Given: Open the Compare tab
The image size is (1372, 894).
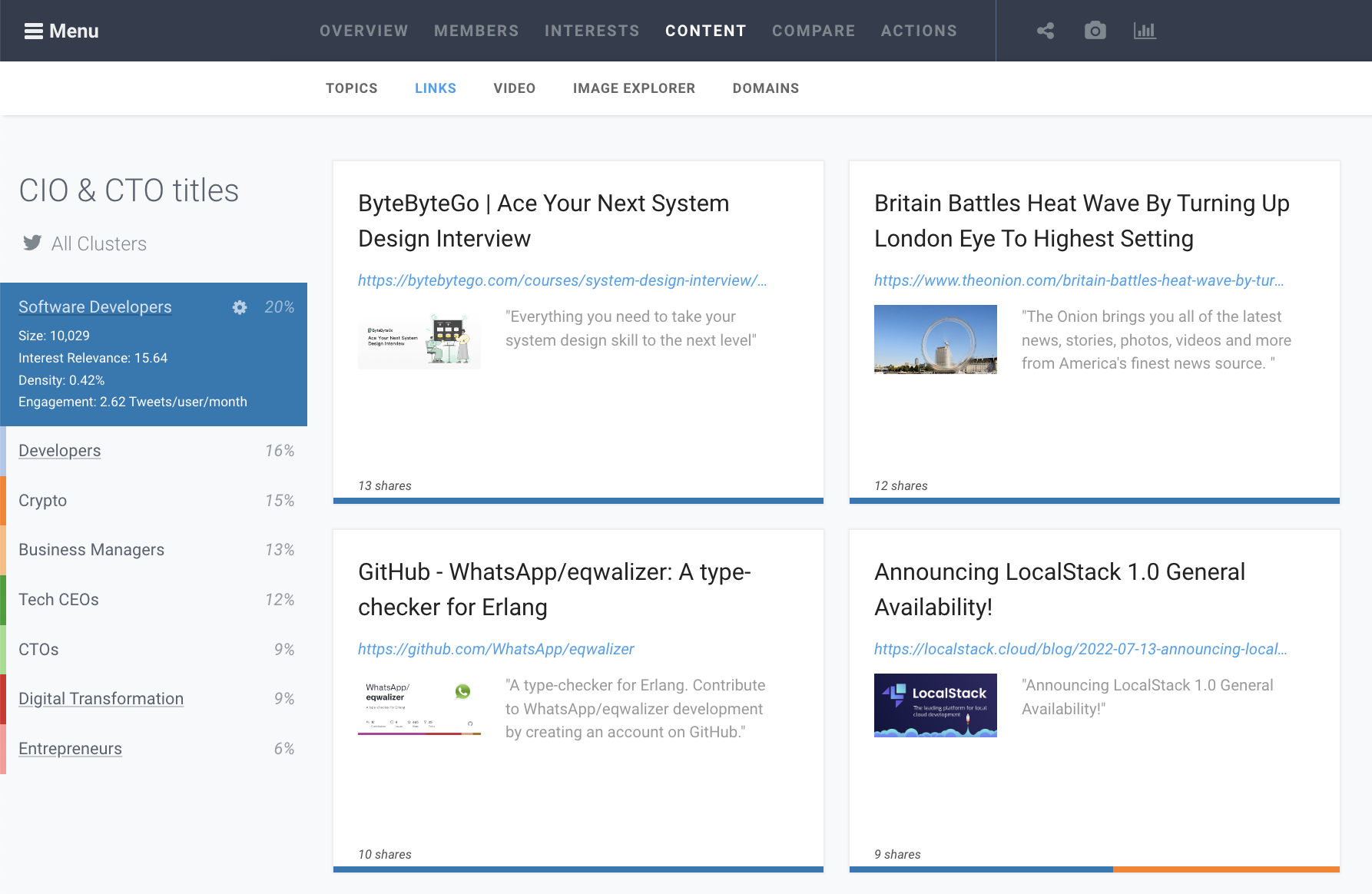Looking at the screenshot, I should coord(814,31).
